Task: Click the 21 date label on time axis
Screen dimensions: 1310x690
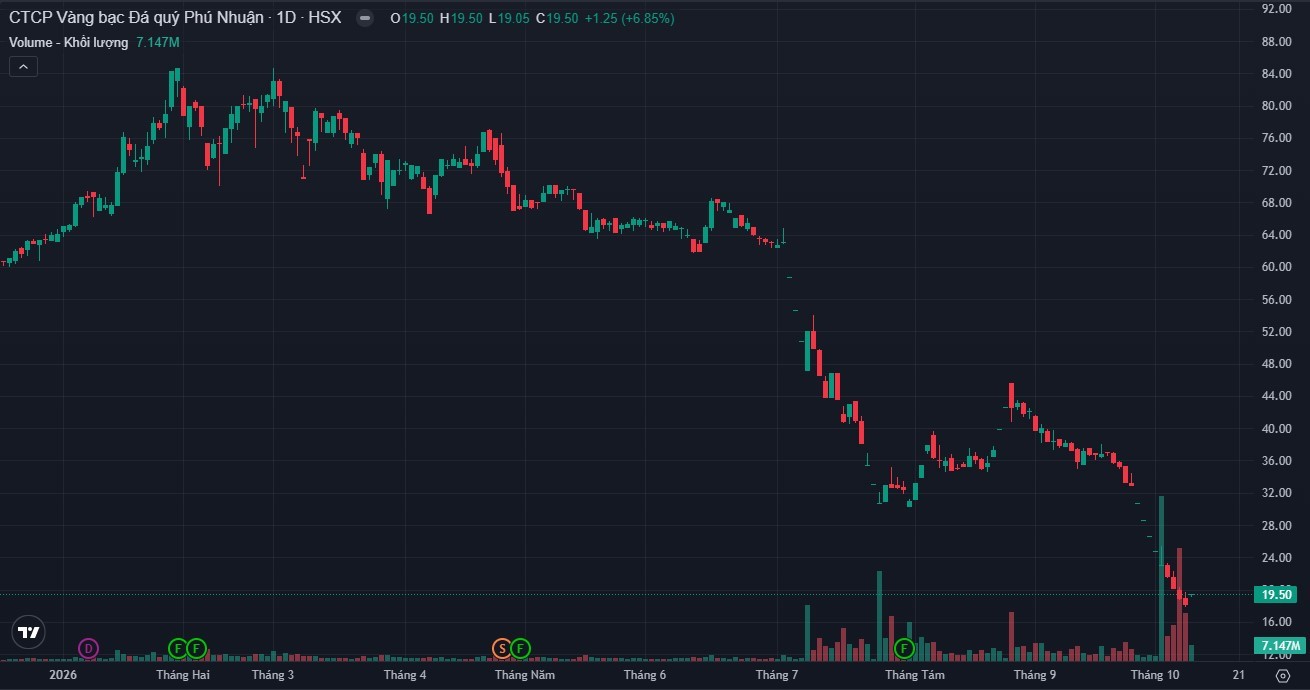Action: (1239, 675)
